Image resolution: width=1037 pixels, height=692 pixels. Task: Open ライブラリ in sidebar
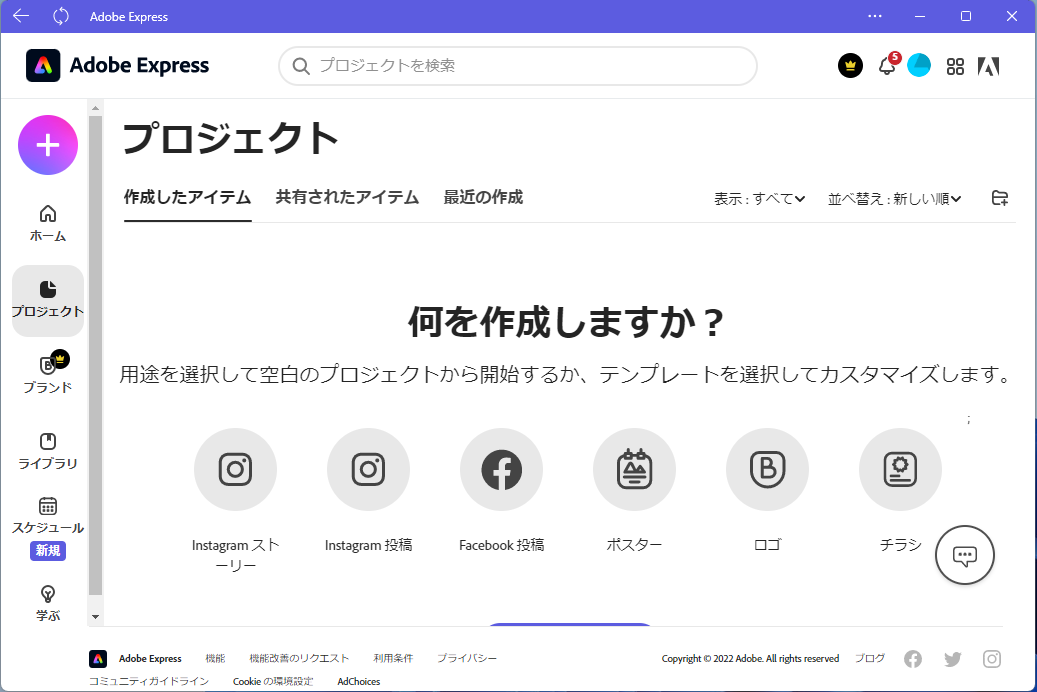[x=48, y=451]
